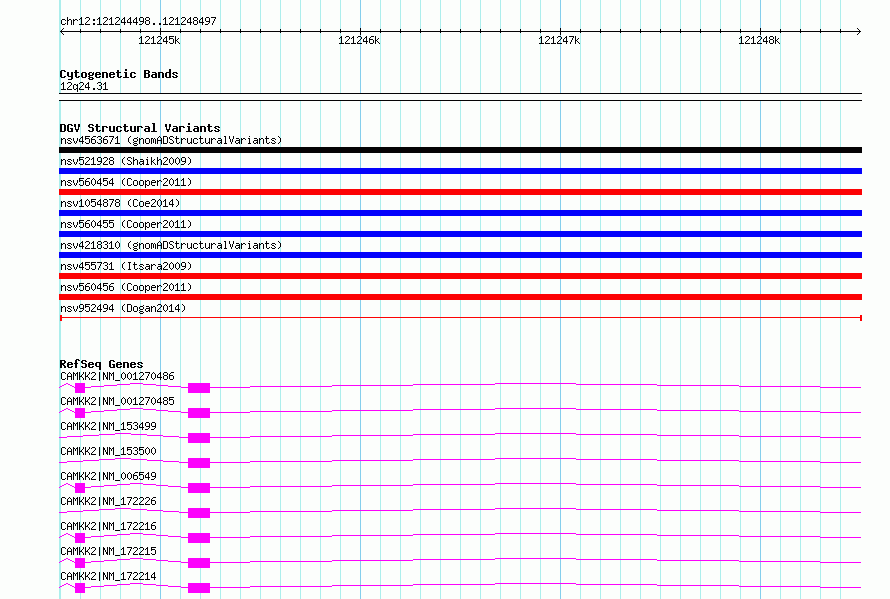Click the nsv4563671 gnomAD variant label
The image size is (890, 599).
tap(171, 140)
